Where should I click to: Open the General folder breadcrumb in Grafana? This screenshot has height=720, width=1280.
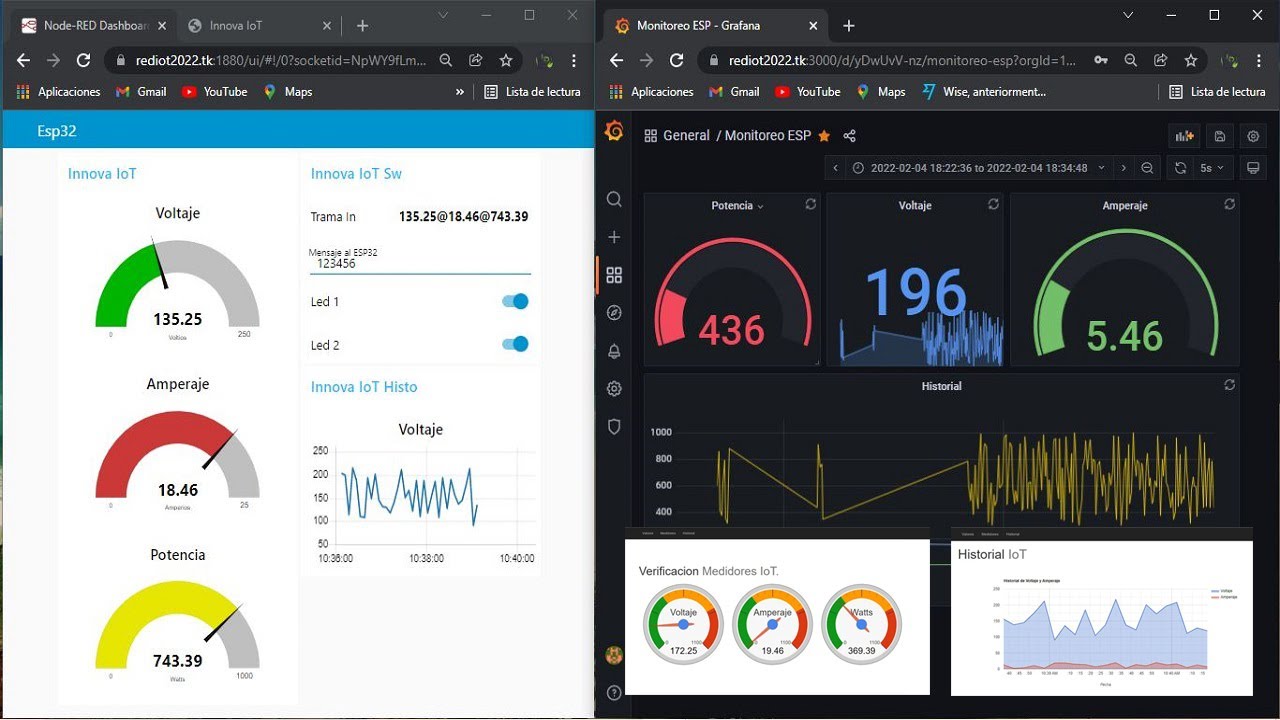tap(686, 136)
